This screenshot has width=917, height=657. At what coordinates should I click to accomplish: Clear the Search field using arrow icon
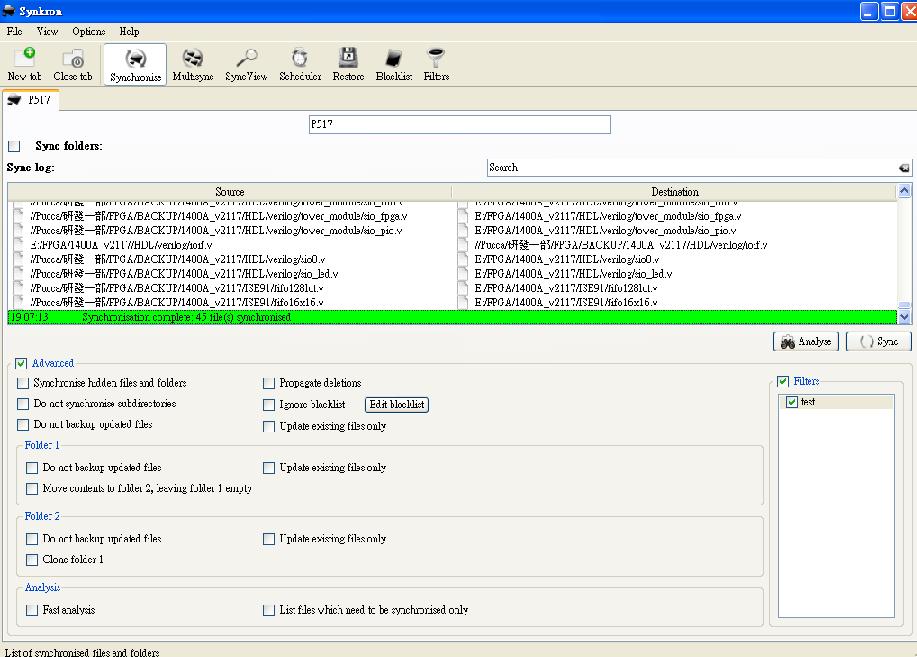(904, 168)
